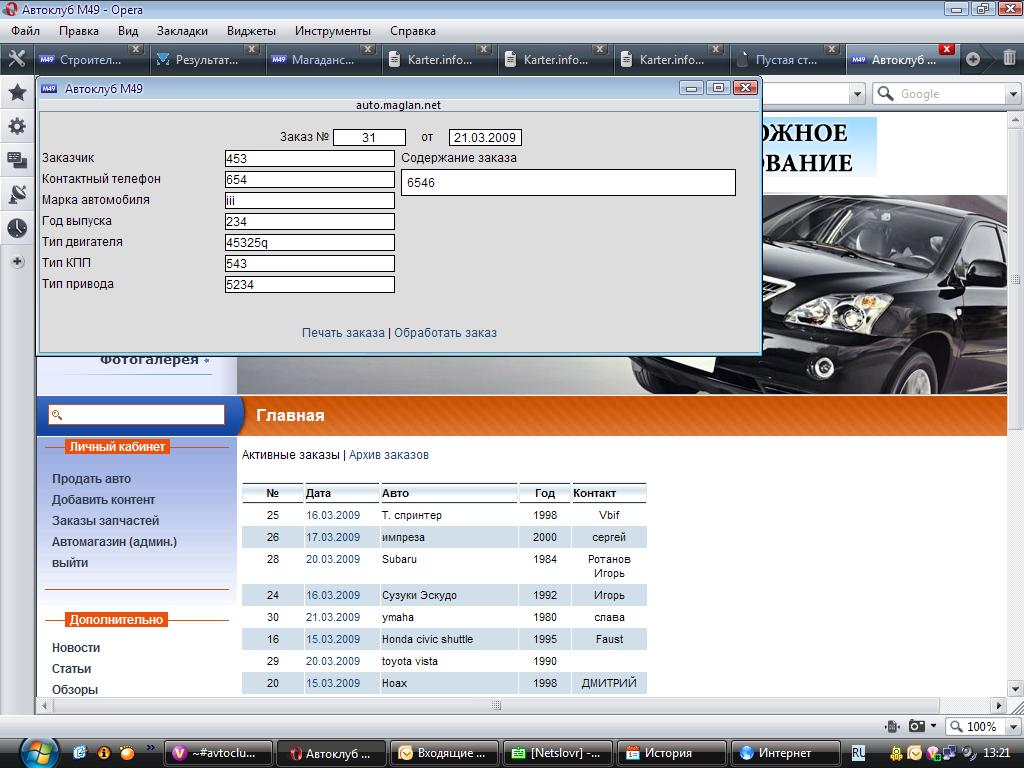1024x768 pixels.
Task: Open Правка menu
Action: click(78, 31)
